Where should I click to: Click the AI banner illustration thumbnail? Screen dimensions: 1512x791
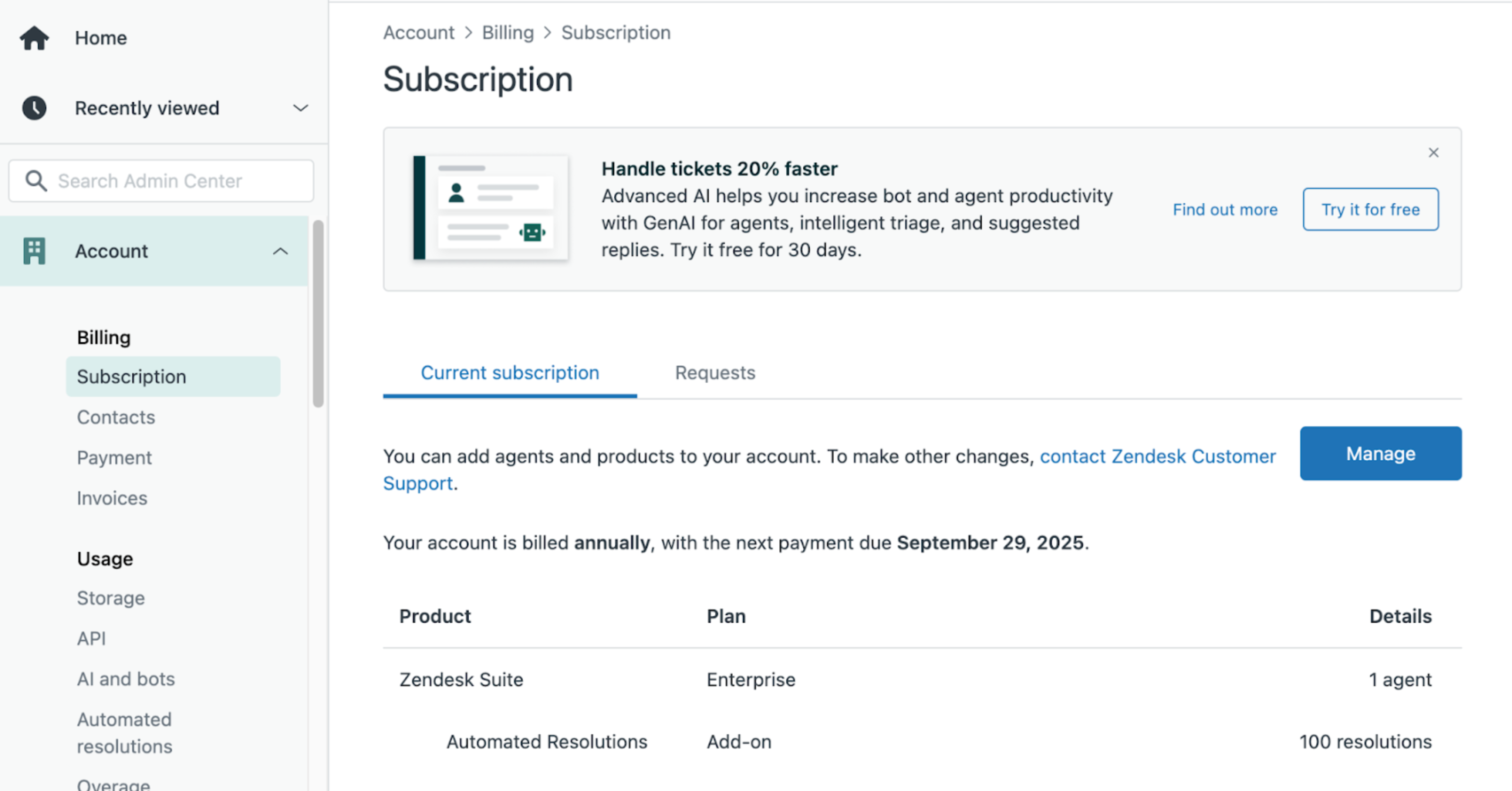click(491, 208)
